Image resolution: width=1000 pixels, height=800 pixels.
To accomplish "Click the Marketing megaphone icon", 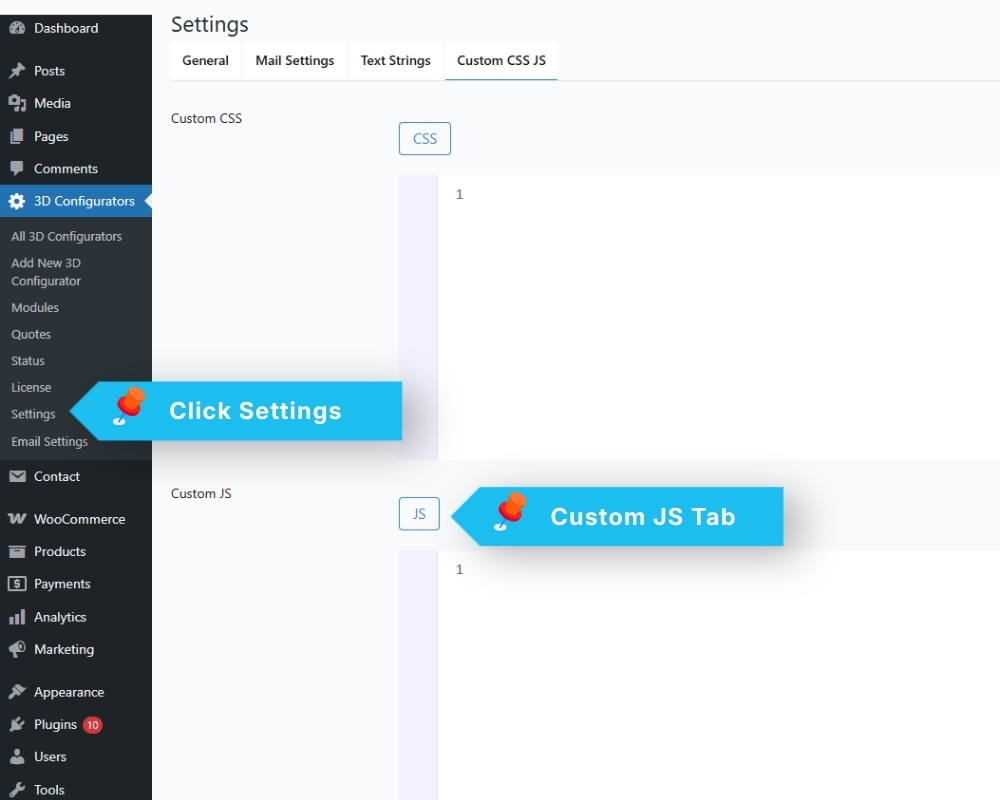I will (17, 649).
